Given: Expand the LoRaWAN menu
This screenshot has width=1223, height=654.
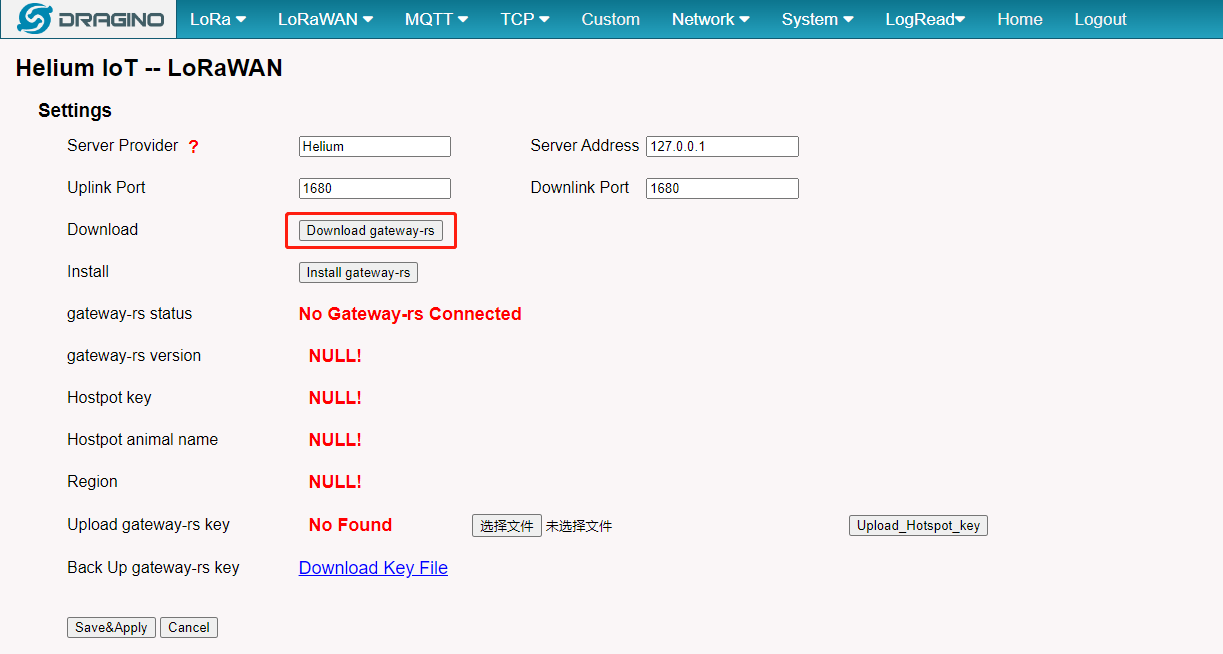Looking at the screenshot, I should (325, 19).
